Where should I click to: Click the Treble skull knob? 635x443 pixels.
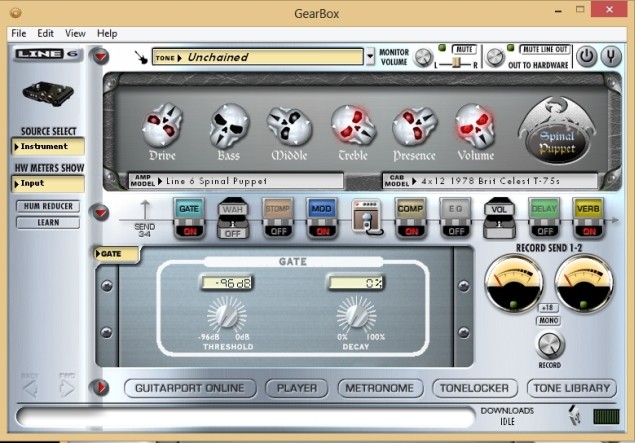point(353,126)
